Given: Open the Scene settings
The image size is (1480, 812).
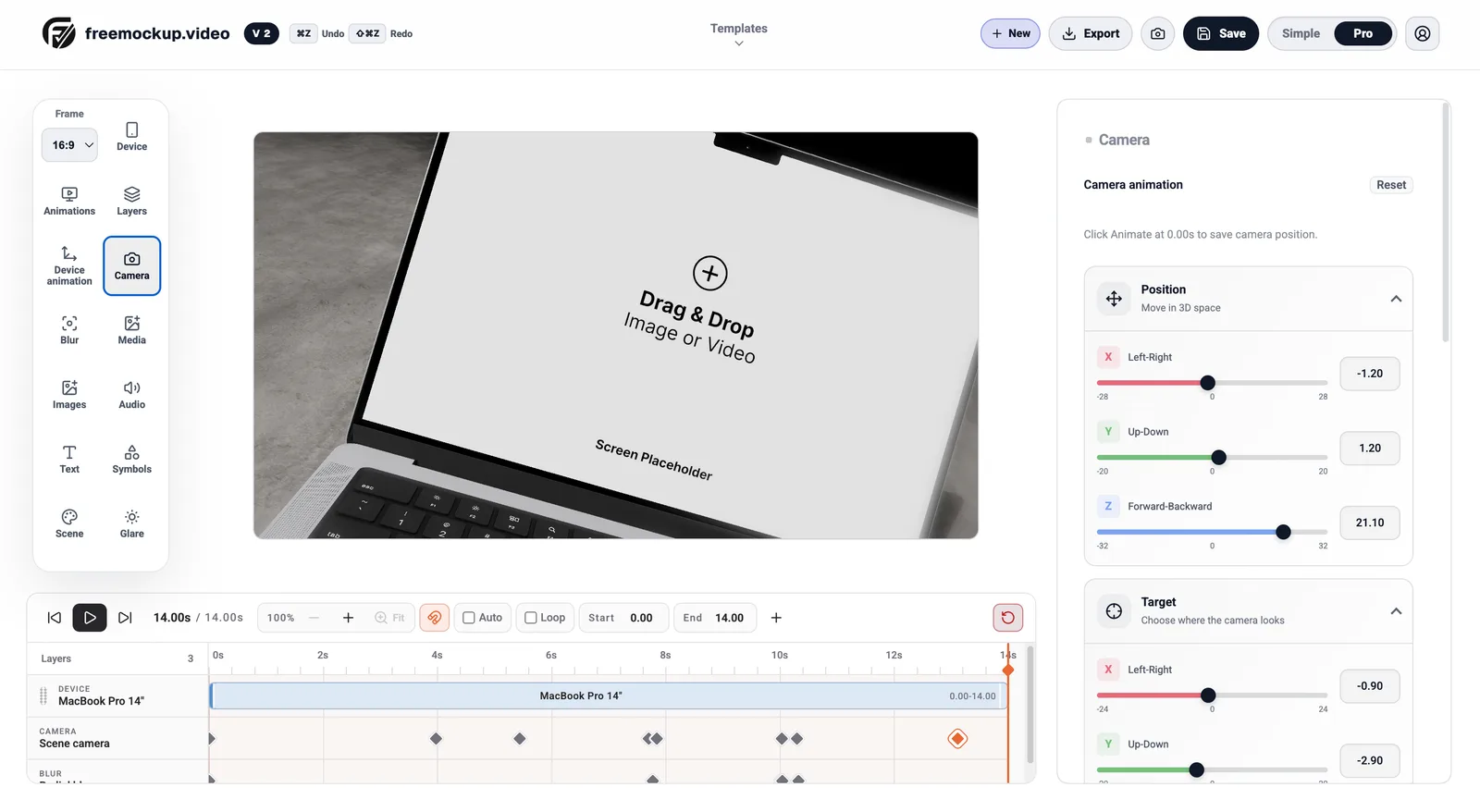Looking at the screenshot, I should point(69,523).
